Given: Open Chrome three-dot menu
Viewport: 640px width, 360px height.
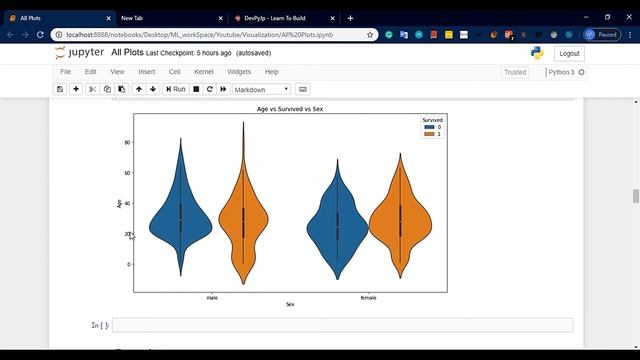Looking at the screenshot, I should pos(630,35).
